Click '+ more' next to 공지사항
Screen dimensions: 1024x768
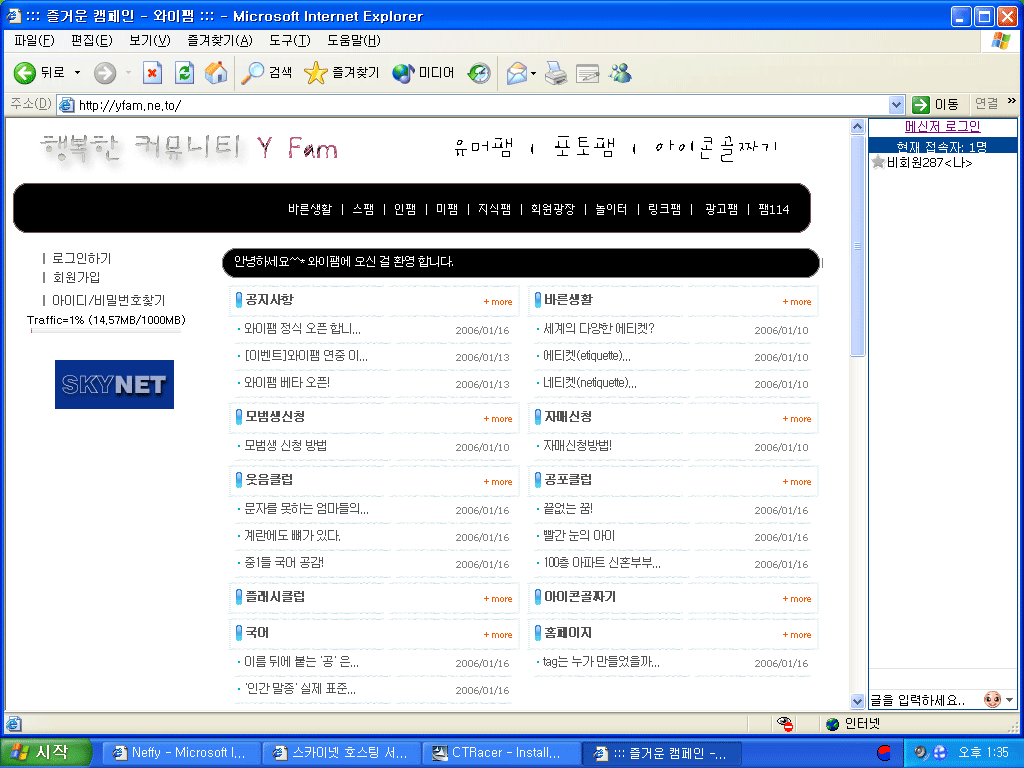click(x=498, y=301)
